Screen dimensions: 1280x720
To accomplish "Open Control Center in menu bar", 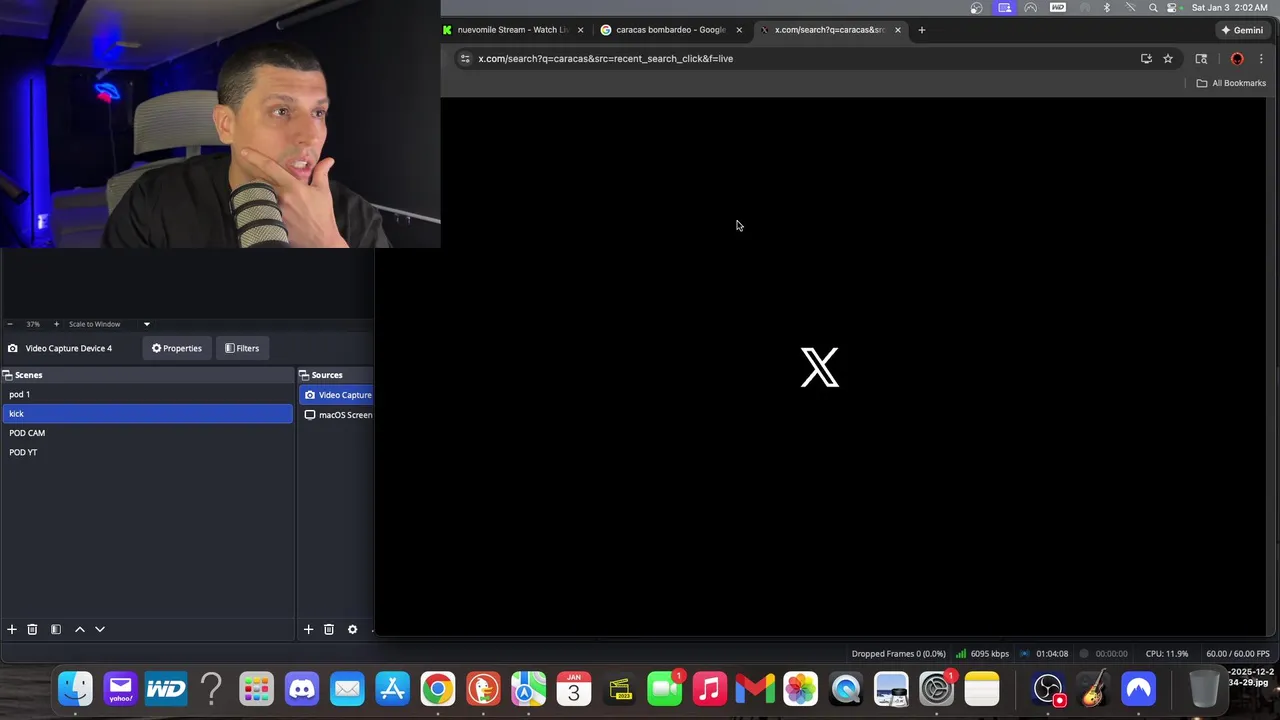I will pos(1173,8).
